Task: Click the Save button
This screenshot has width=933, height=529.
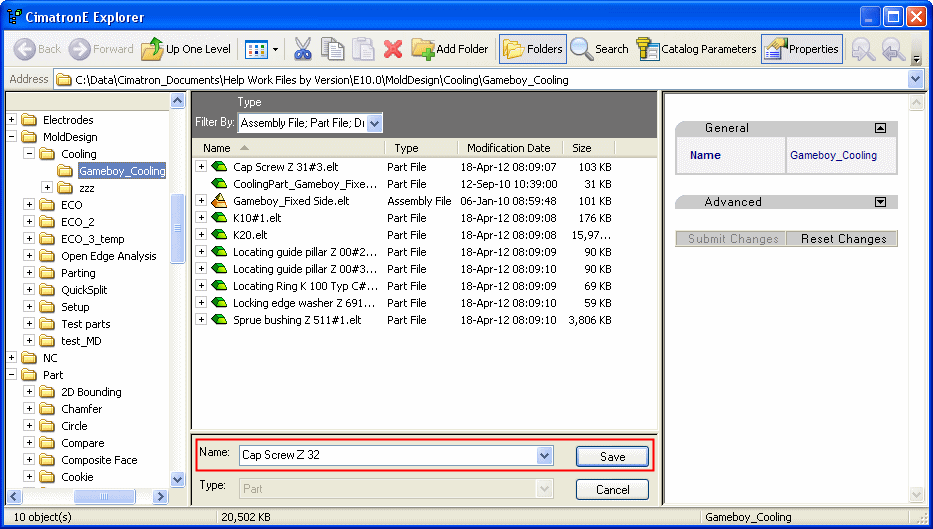Action: point(612,456)
